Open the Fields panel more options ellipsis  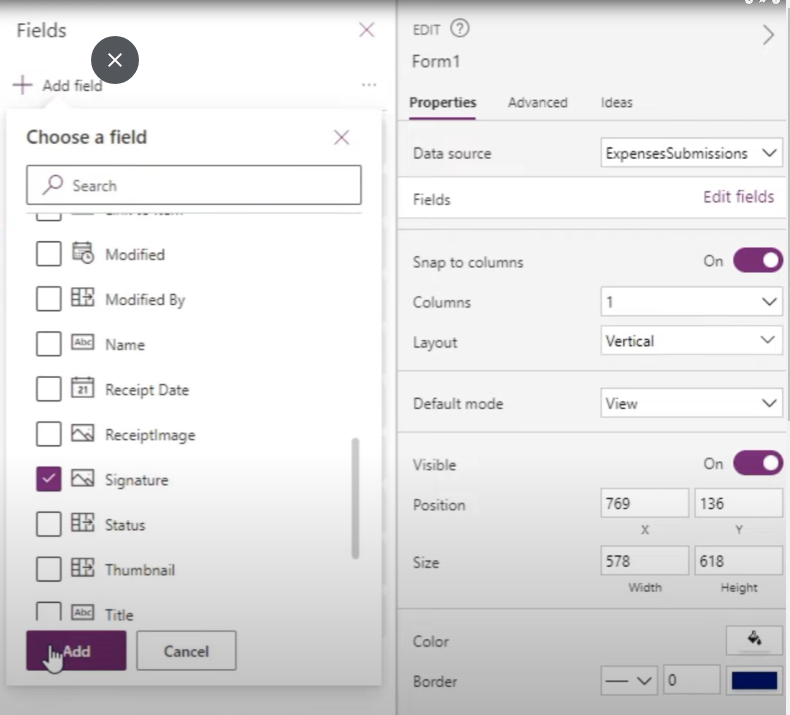(369, 85)
